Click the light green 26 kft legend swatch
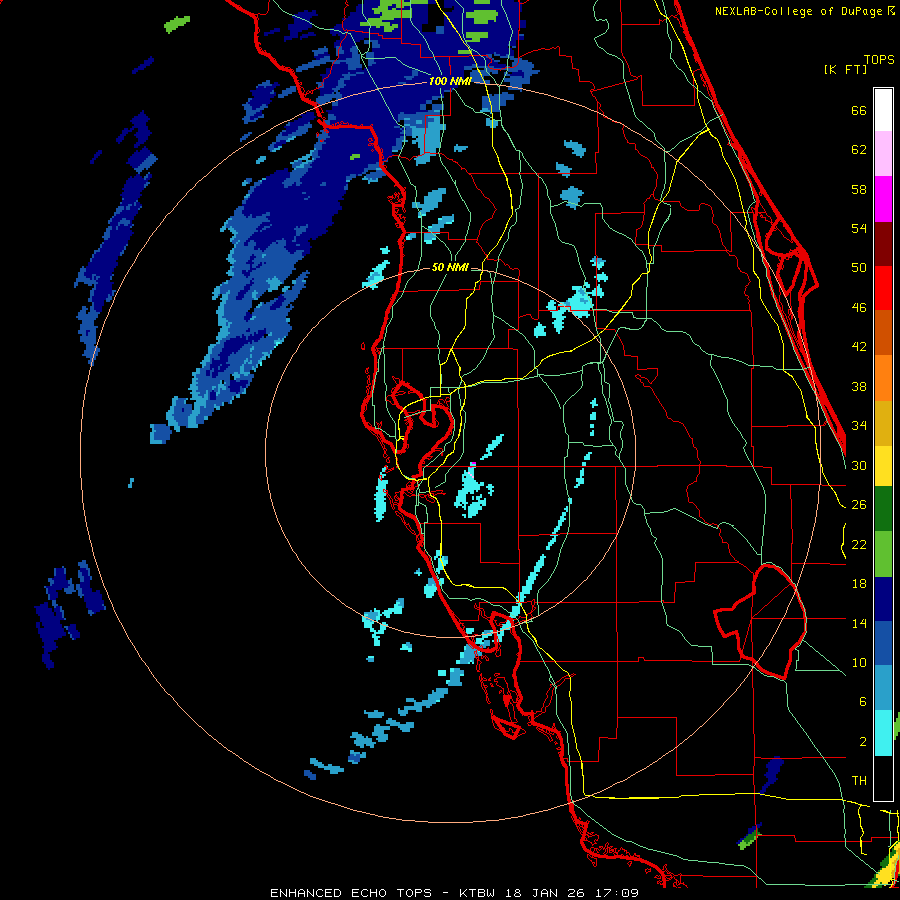Viewport: 900px width, 900px height. (883, 554)
